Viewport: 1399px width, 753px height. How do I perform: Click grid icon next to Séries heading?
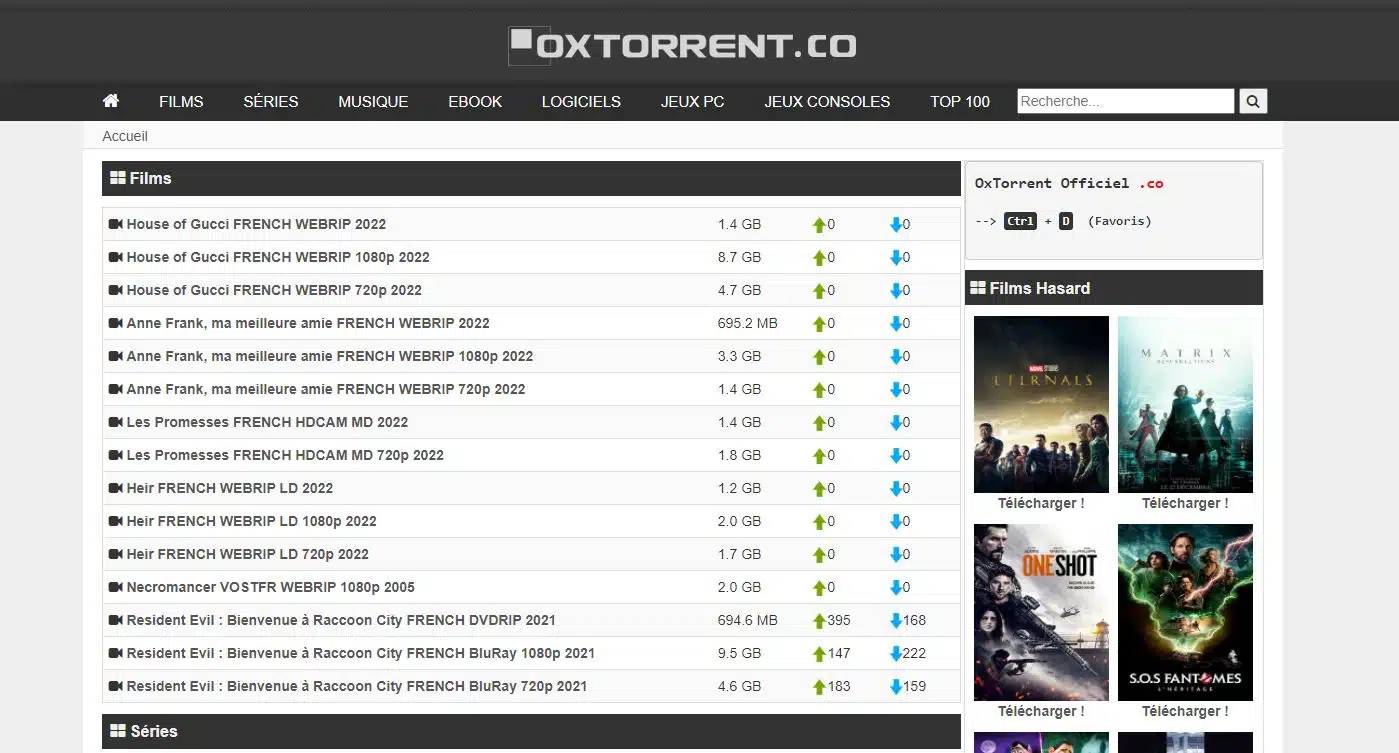(117, 731)
